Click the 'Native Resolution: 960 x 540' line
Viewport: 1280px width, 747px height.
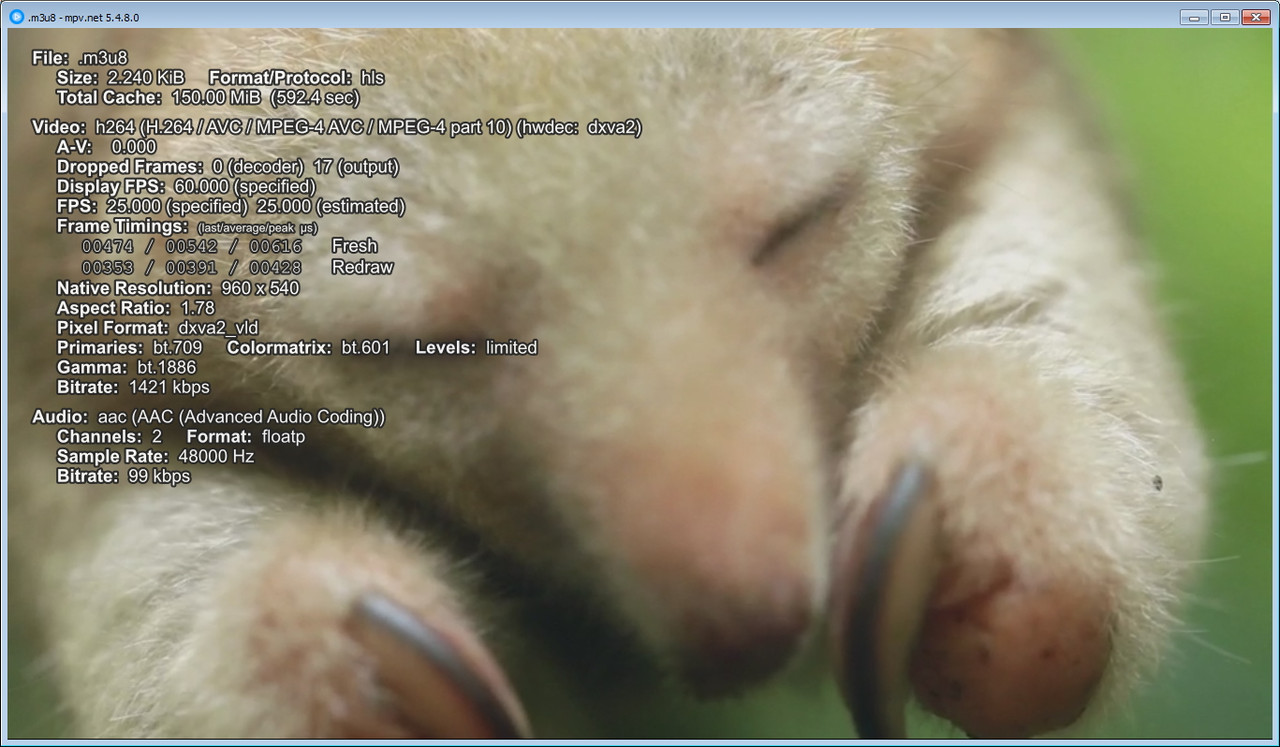178,288
